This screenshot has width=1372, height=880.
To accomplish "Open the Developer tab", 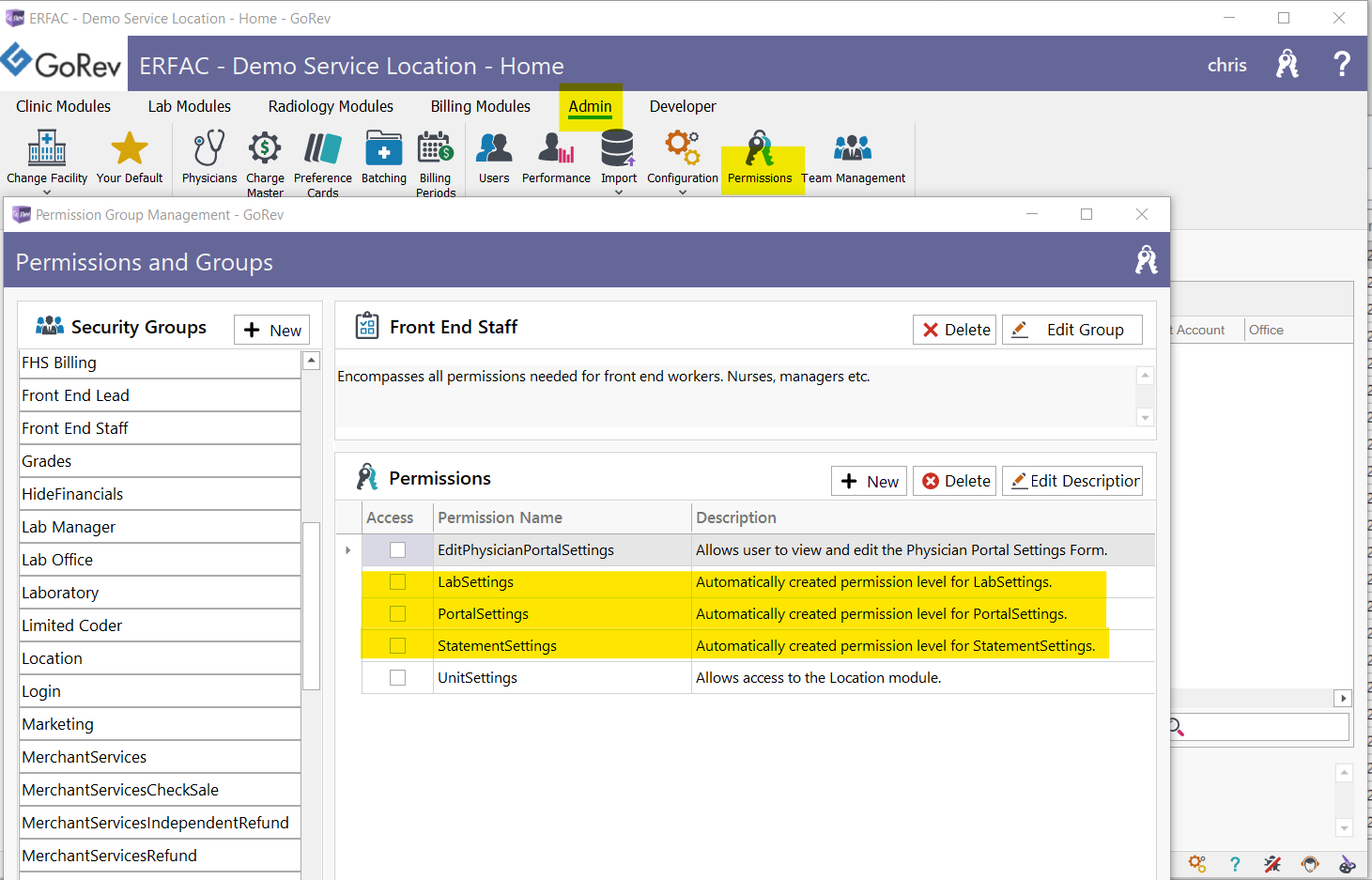I will point(682,106).
